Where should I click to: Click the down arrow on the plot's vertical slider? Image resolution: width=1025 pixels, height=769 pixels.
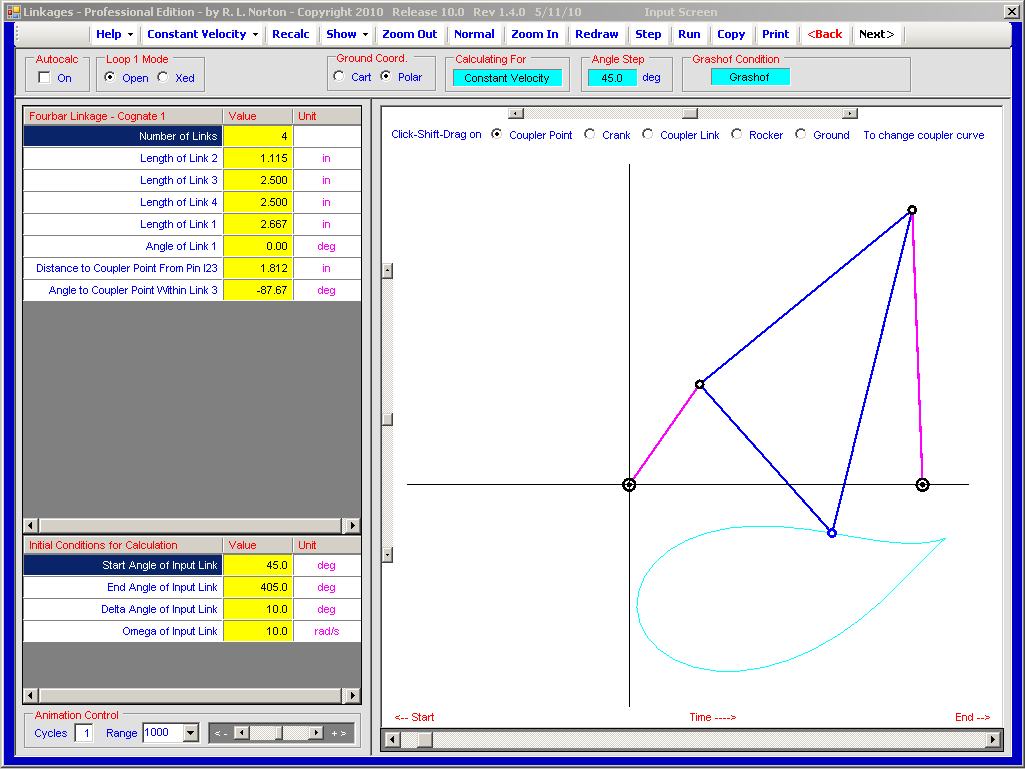388,555
